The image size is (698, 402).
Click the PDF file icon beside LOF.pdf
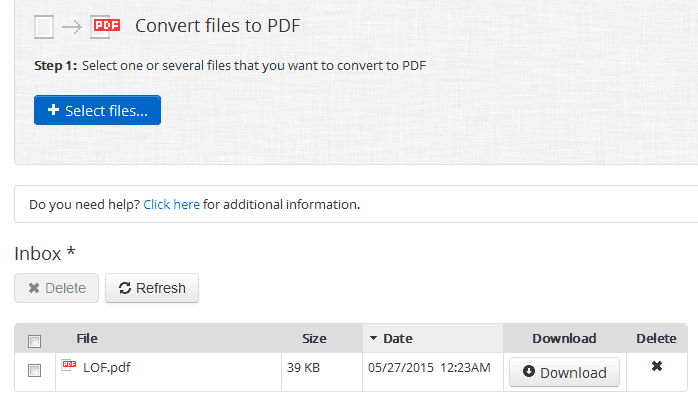pos(69,365)
